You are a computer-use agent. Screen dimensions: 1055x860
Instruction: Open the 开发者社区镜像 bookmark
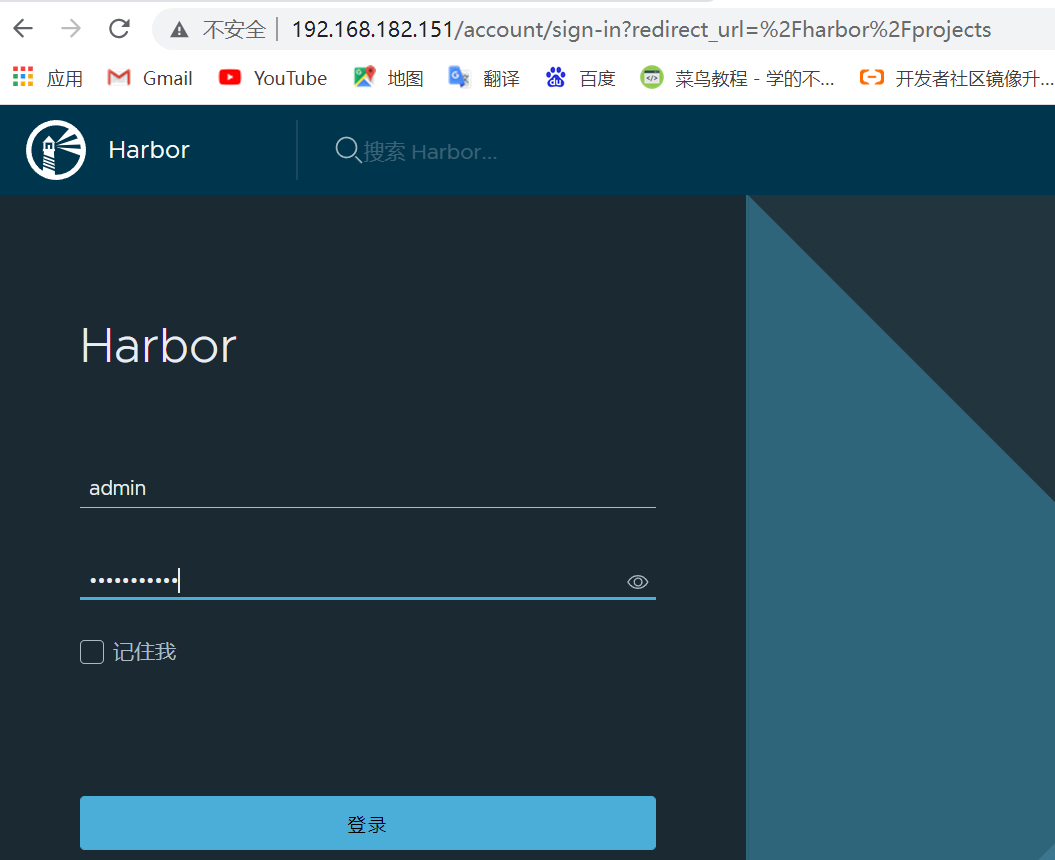pyautogui.click(x=956, y=78)
